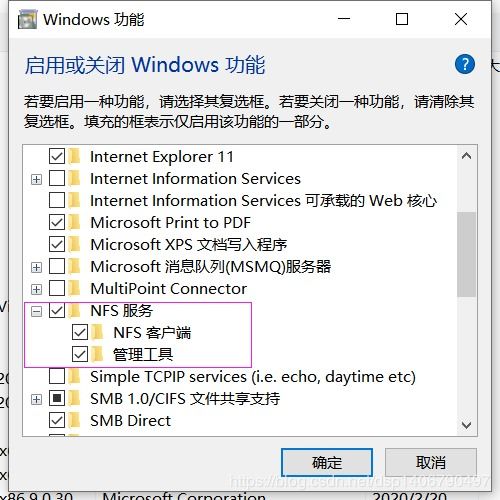The width and height of the screenshot is (500, 500).
Task: Click the blue help question mark icon
Action: pyautogui.click(x=465, y=64)
